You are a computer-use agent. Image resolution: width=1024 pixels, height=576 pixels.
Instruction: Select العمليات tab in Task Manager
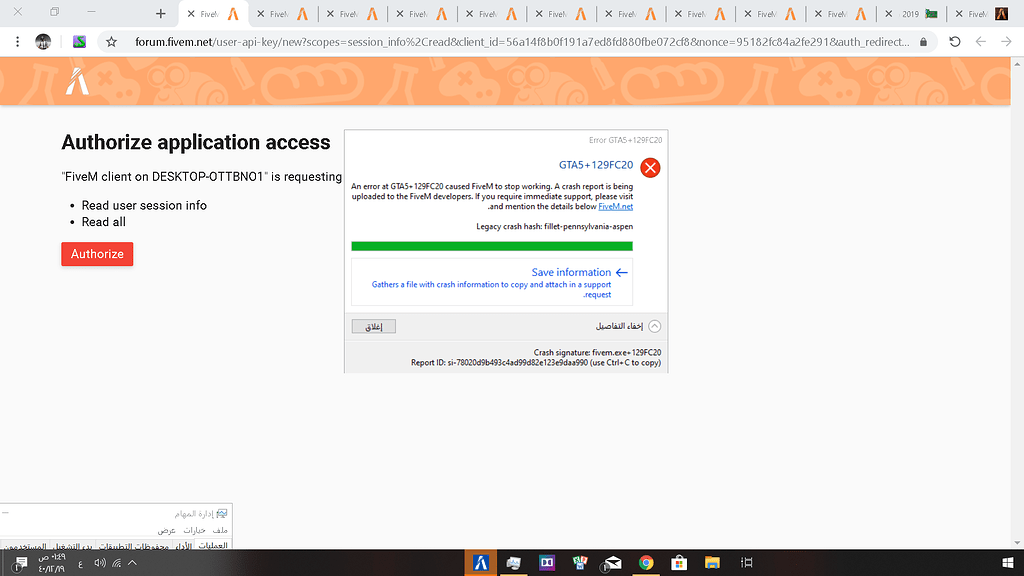213,545
